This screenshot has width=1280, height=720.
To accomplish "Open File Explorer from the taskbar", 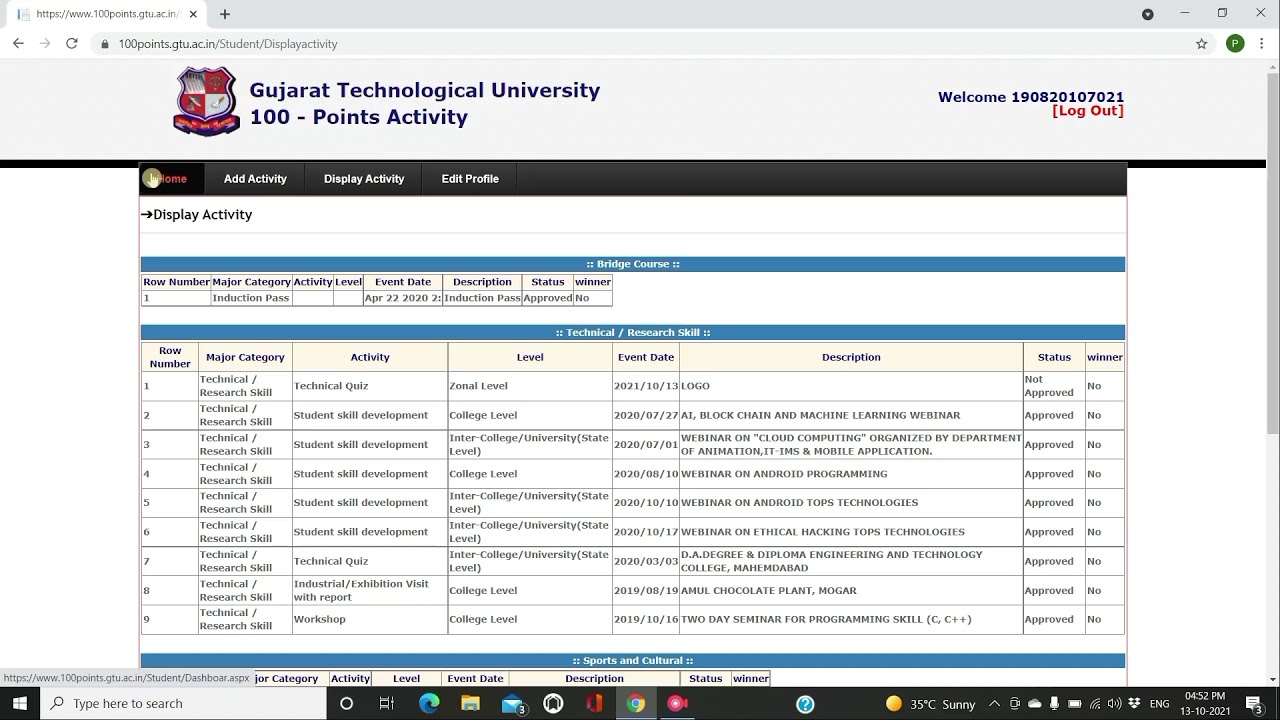I will click(x=470, y=703).
